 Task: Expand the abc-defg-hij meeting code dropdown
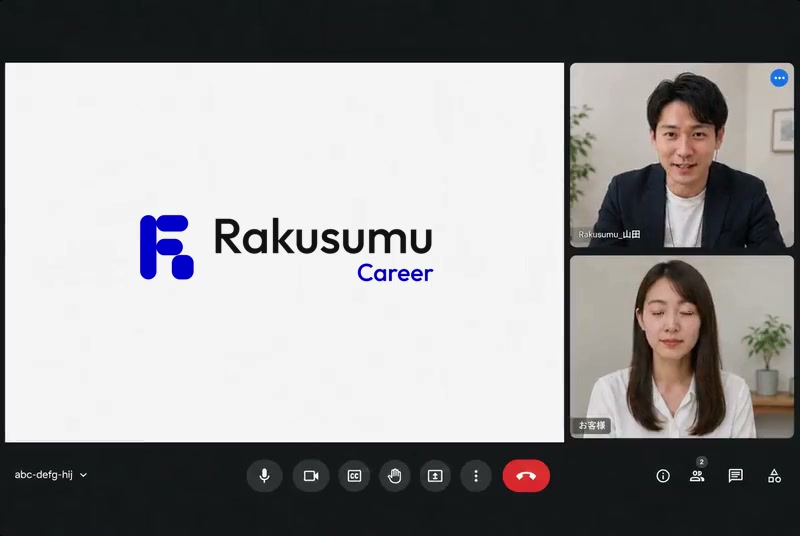pos(84,475)
